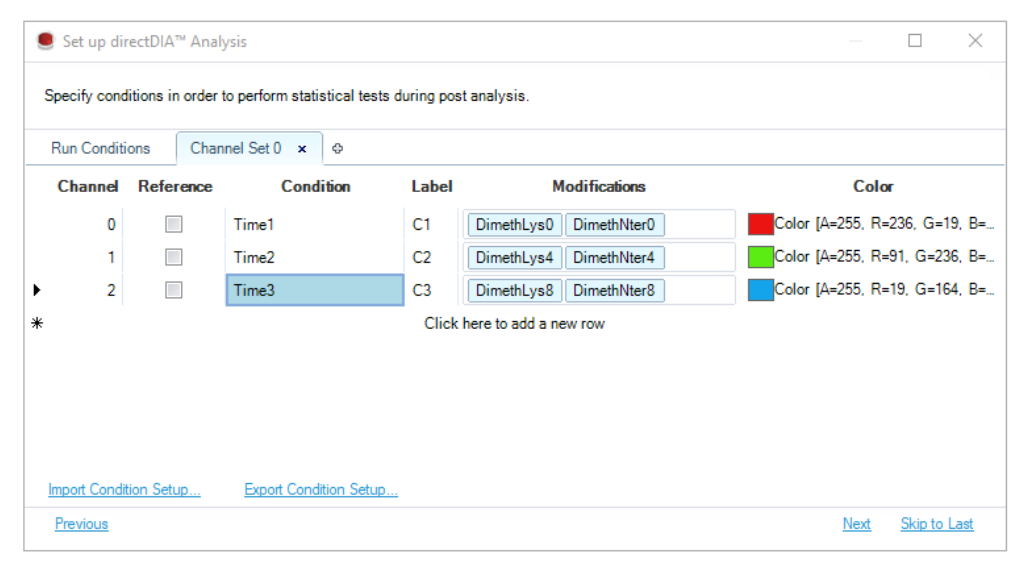Enable Reference checkbox for channel 2
This screenshot has height=571, width=1029.
[x=174, y=290]
